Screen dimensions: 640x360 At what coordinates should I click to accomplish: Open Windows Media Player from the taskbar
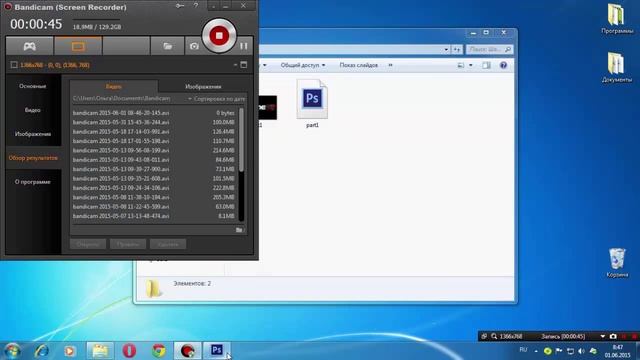point(70,351)
